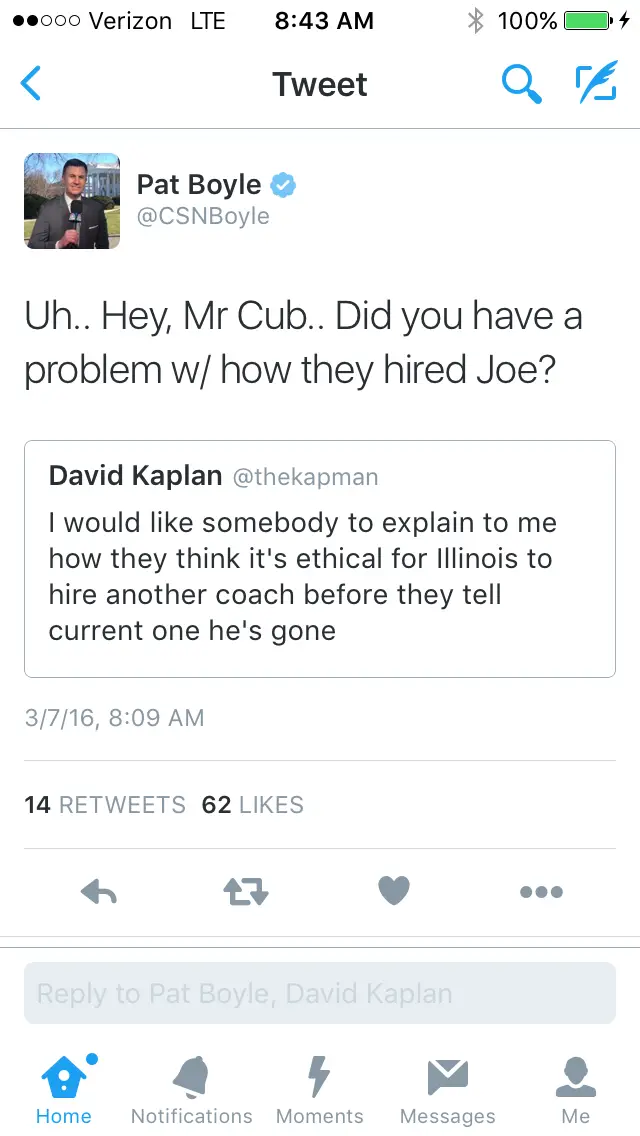Screen dimensions: 640x1136
Task: Open Messages tab
Action: click(448, 1088)
